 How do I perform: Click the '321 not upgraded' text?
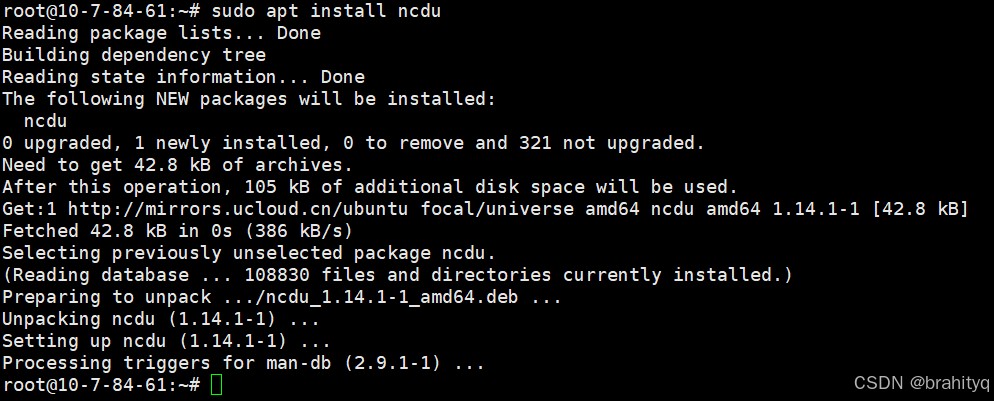(x=611, y=143)
